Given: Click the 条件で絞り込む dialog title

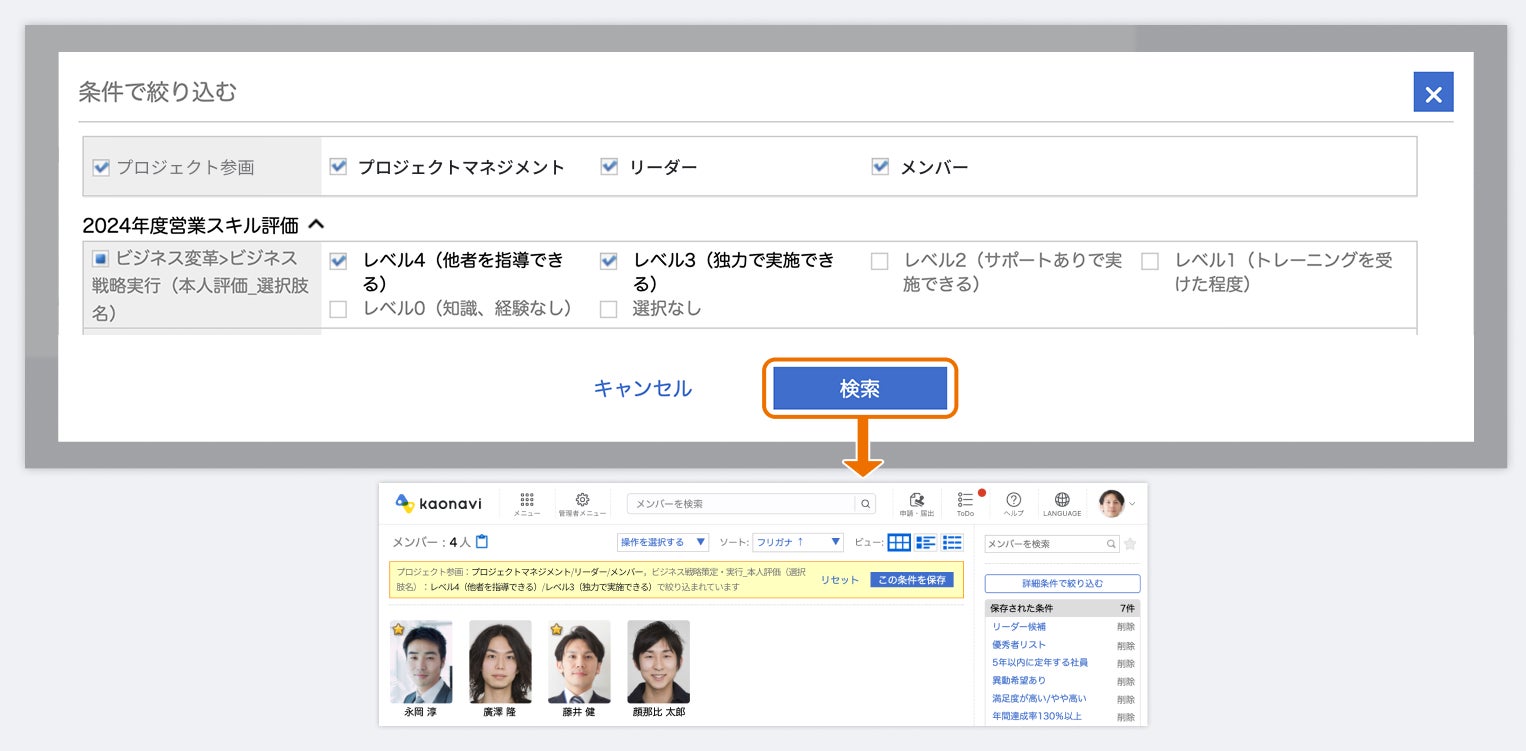Looking at the screenshot, I should [x=158, y=92].
